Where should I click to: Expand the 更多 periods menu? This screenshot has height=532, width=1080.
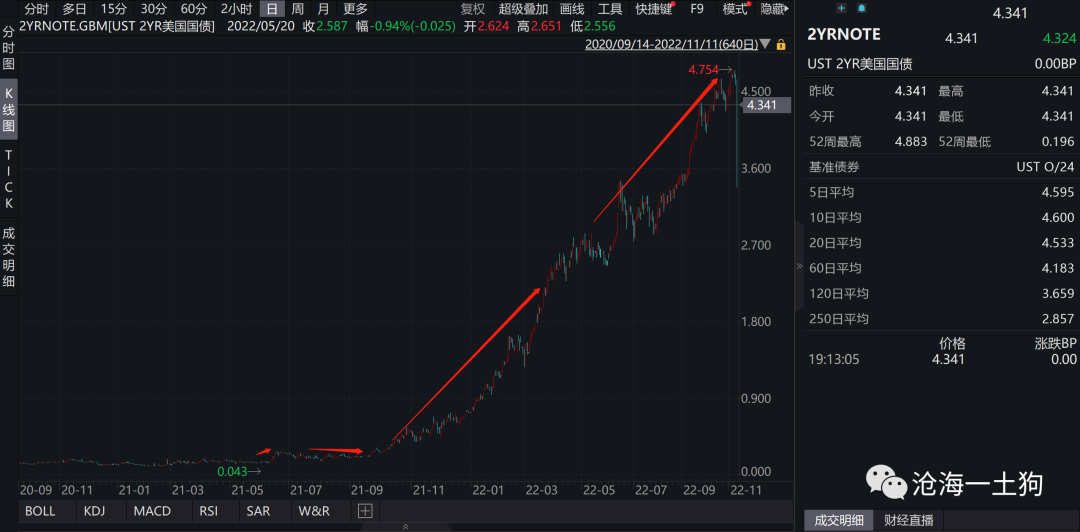point(355,9)
